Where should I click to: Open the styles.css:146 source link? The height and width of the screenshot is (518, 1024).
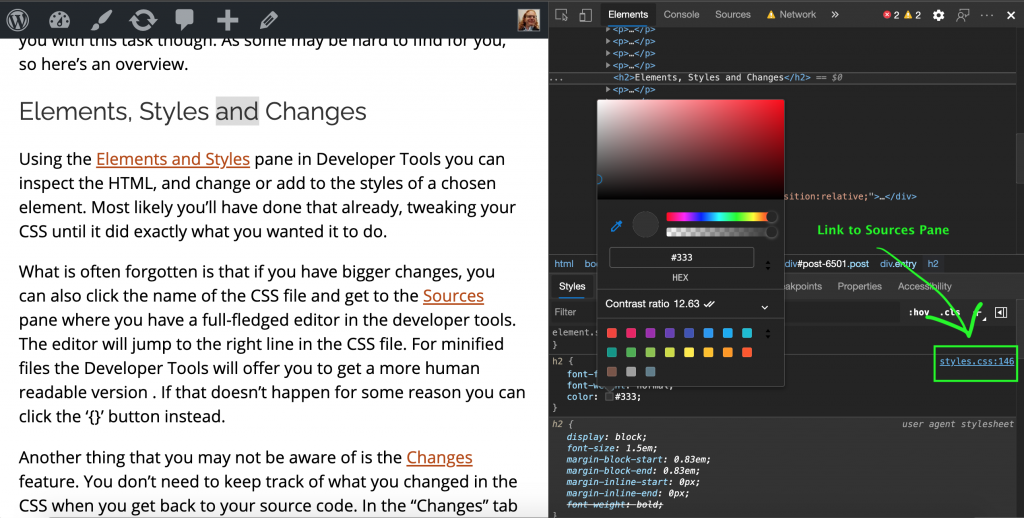(x=976, y=361)
